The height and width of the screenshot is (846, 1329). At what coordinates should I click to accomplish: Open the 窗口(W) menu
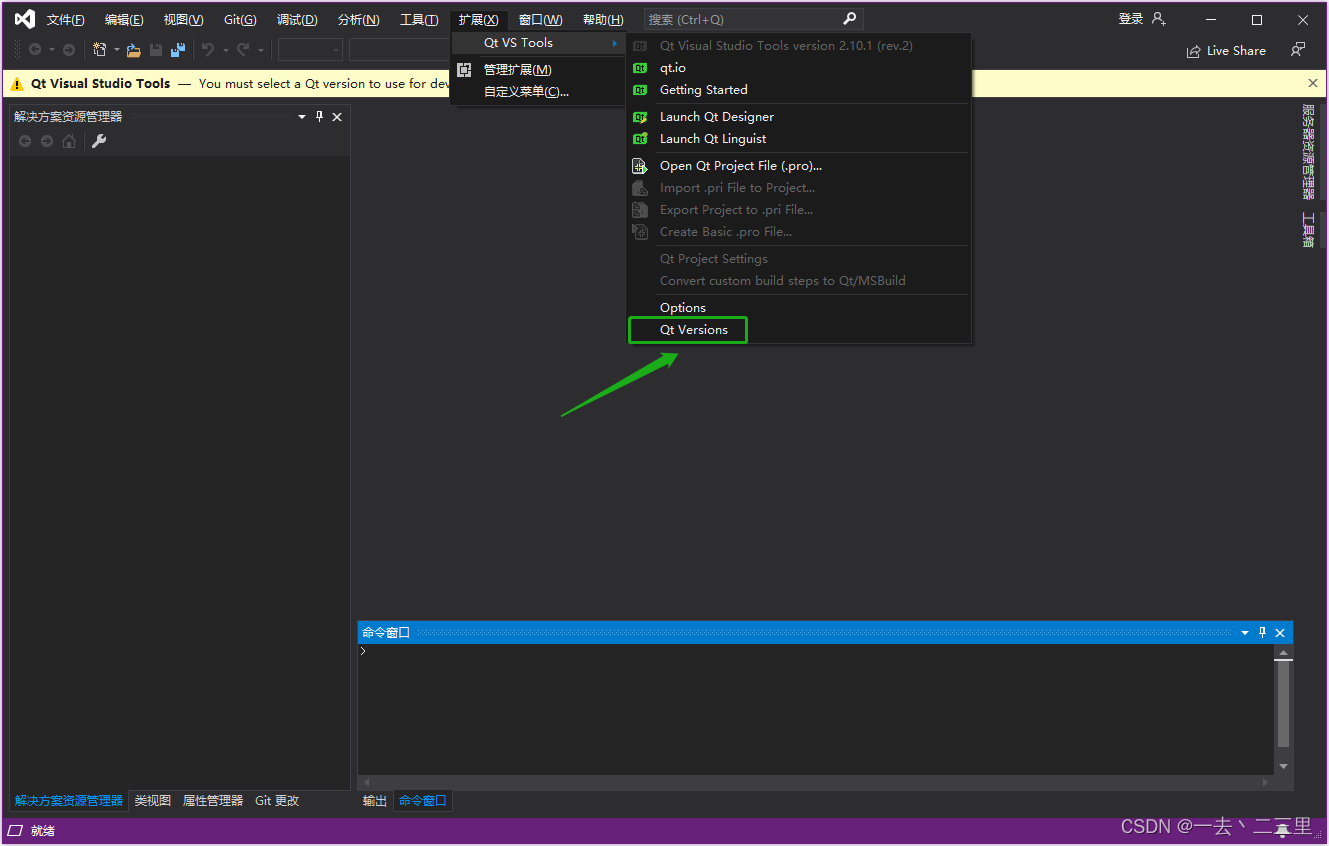[x=540, y=20]
